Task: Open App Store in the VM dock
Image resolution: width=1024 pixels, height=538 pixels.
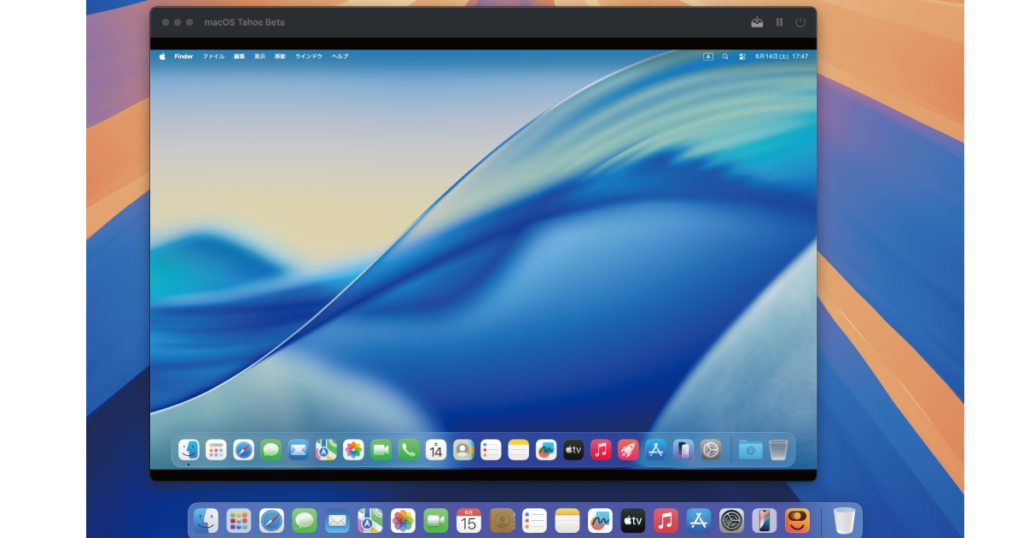Action: 656,450
